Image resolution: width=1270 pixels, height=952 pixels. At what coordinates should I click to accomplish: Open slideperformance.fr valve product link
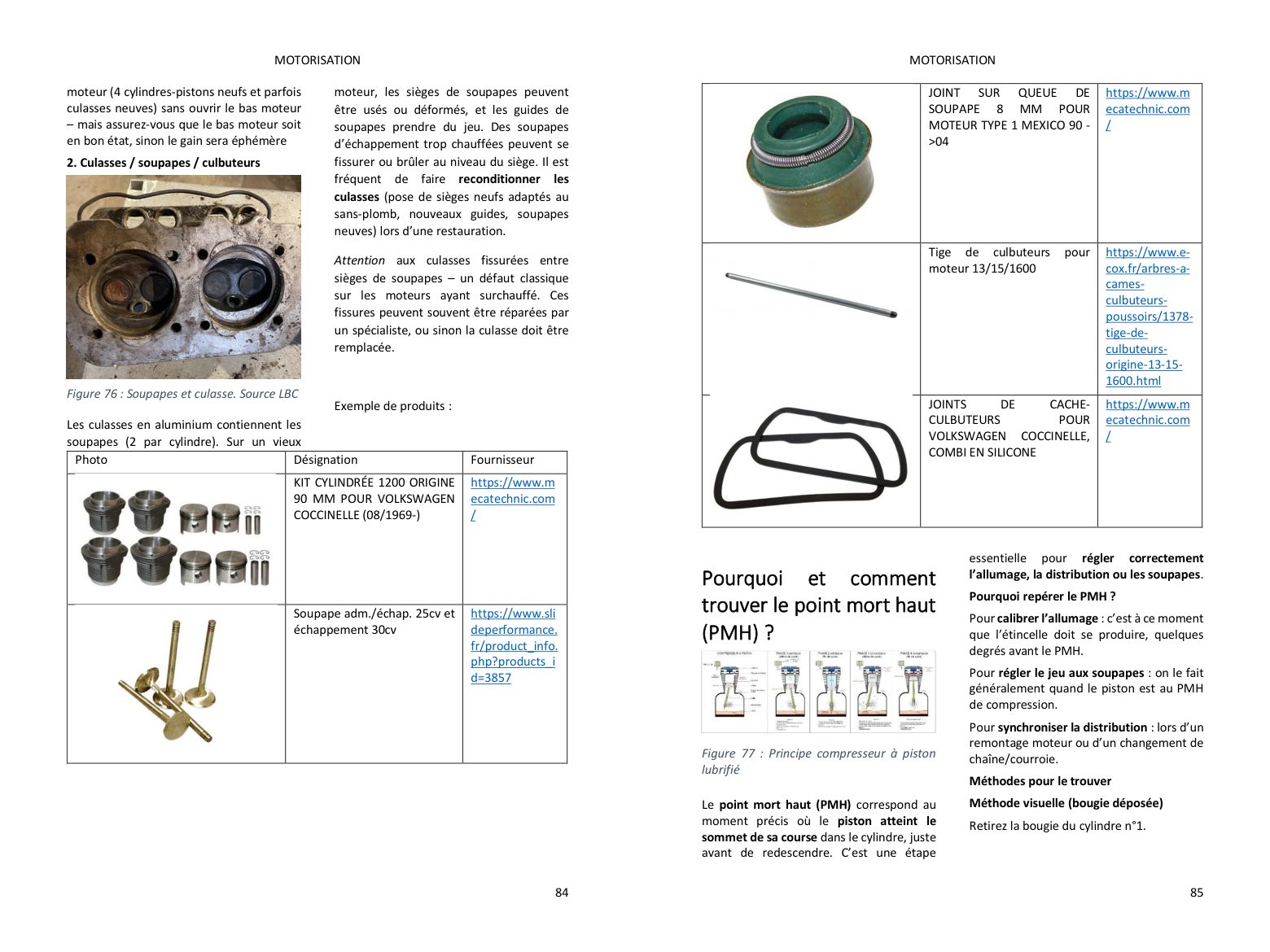(x=514, y=646)
